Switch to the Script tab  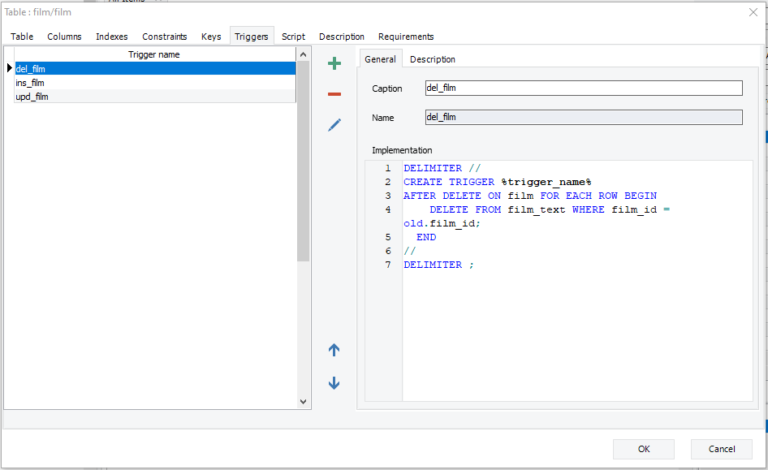pos(293,37)
